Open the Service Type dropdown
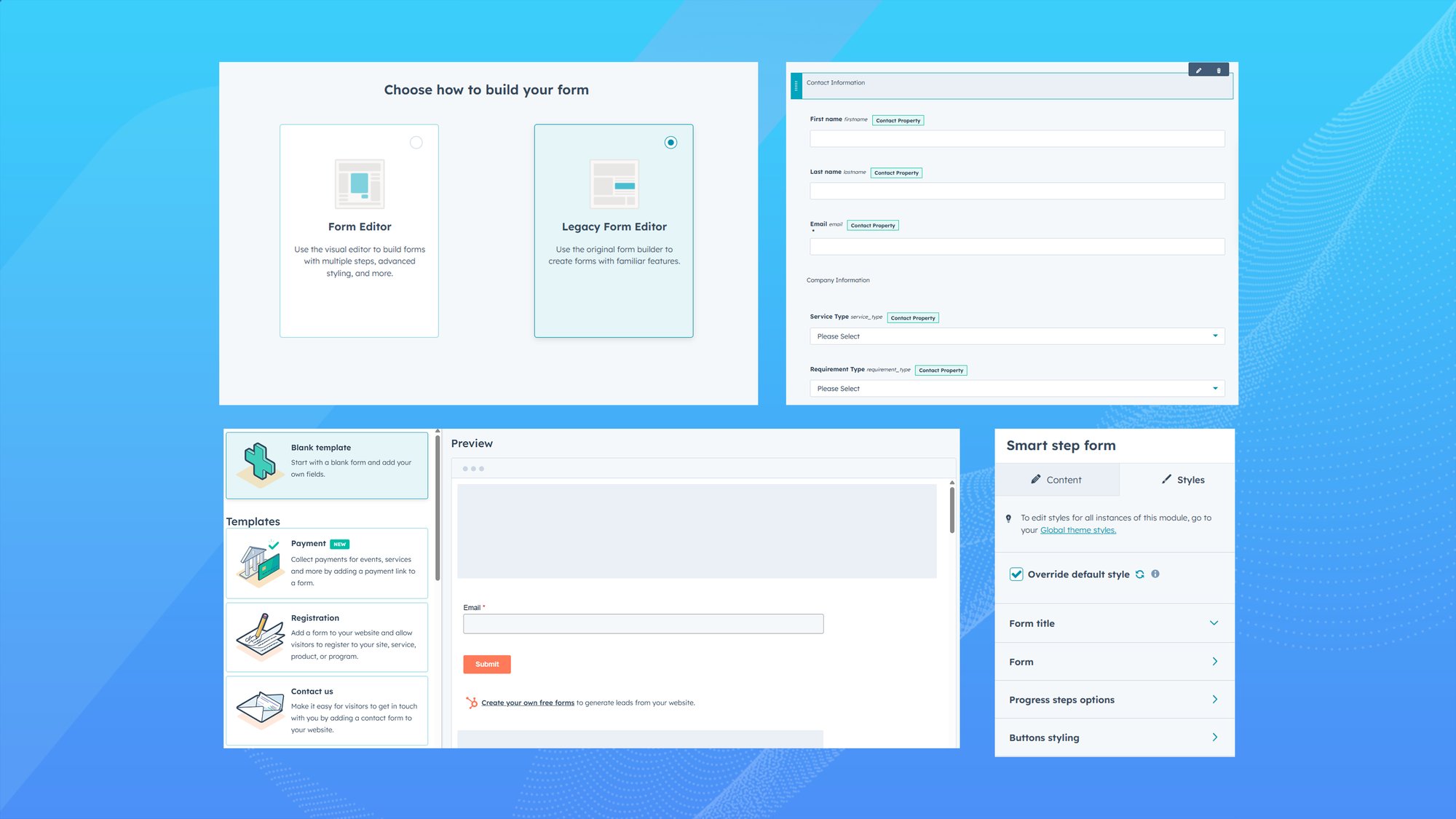Viewport: 1456px width, 819px height. pyautogui.click(x=1016, y=336)
